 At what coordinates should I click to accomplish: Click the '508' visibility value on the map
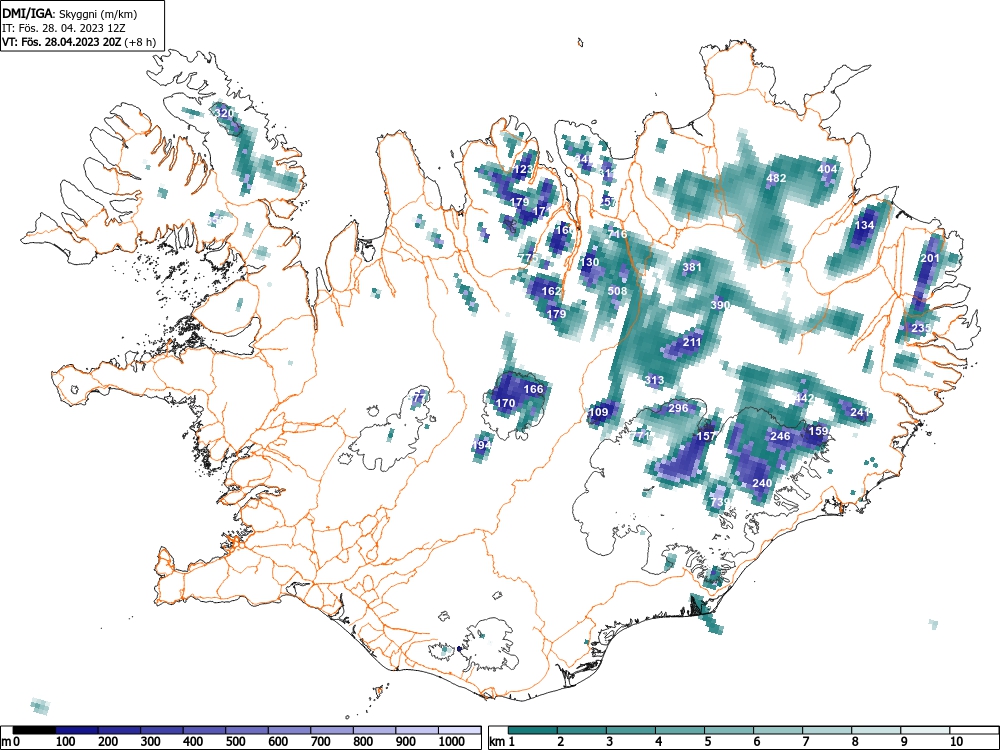tap(617, 291)
